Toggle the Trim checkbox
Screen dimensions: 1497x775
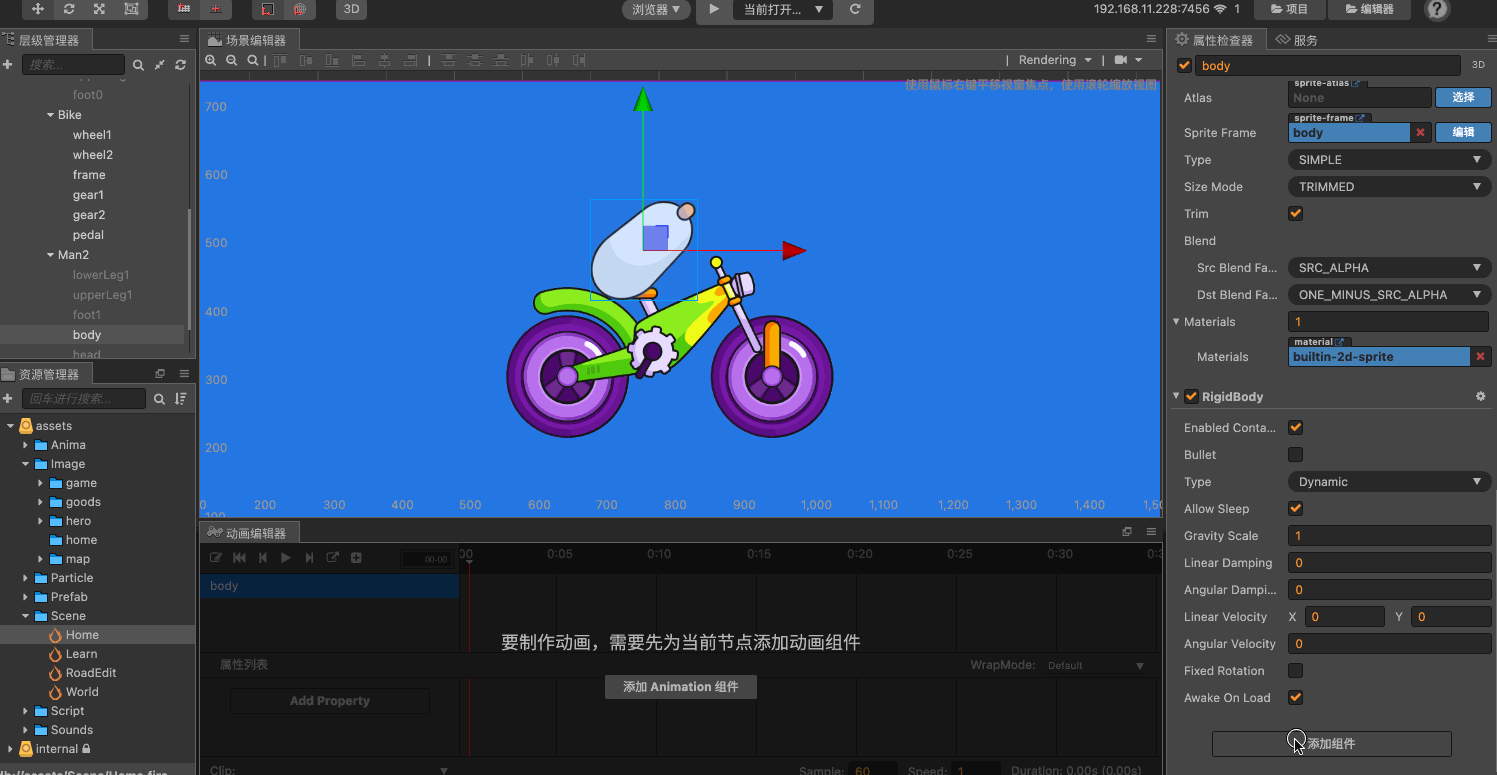[x=1296, y=214]
